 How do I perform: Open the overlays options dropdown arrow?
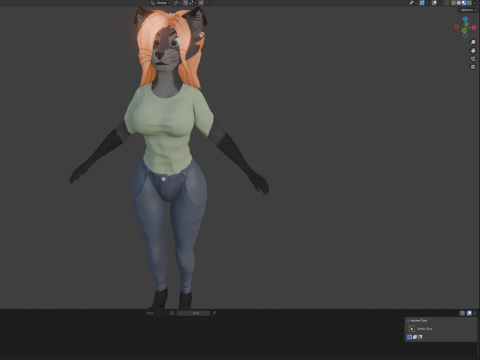[439, 3]
